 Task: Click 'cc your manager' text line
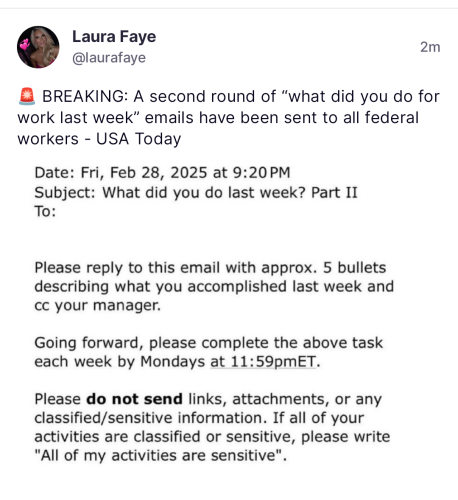pos(97,305)
